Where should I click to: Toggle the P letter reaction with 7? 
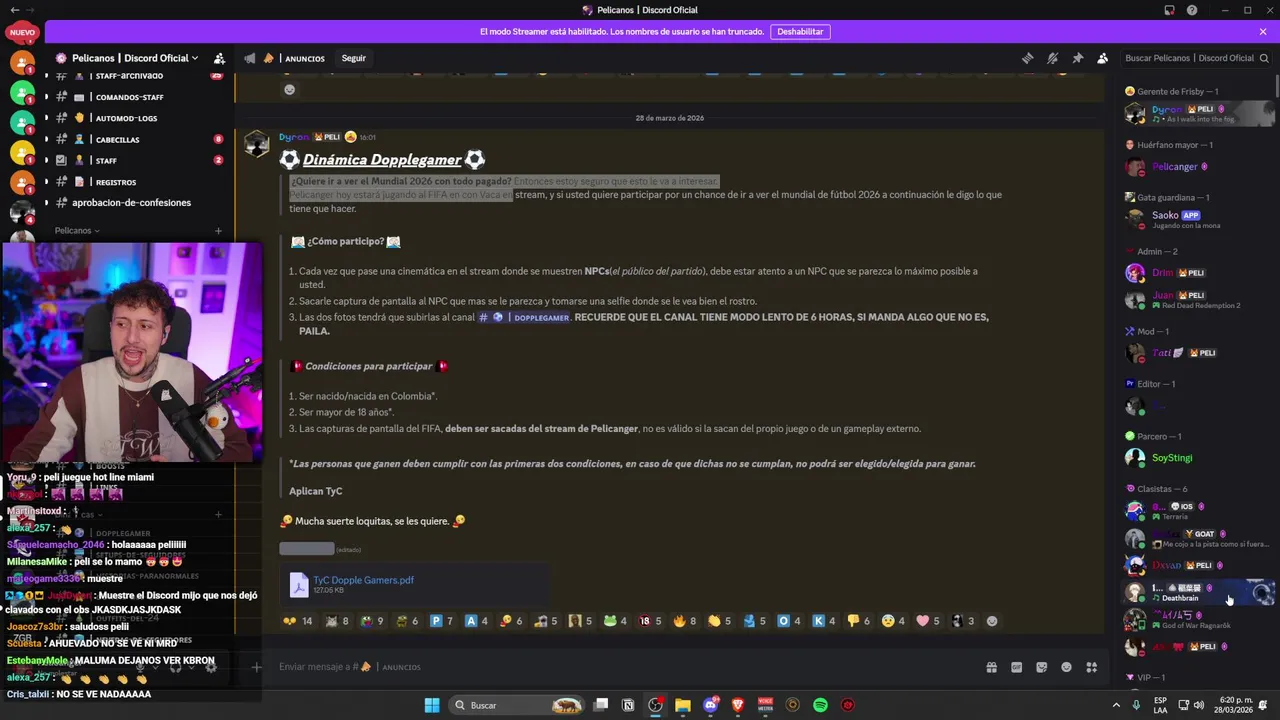pos(441,621)
